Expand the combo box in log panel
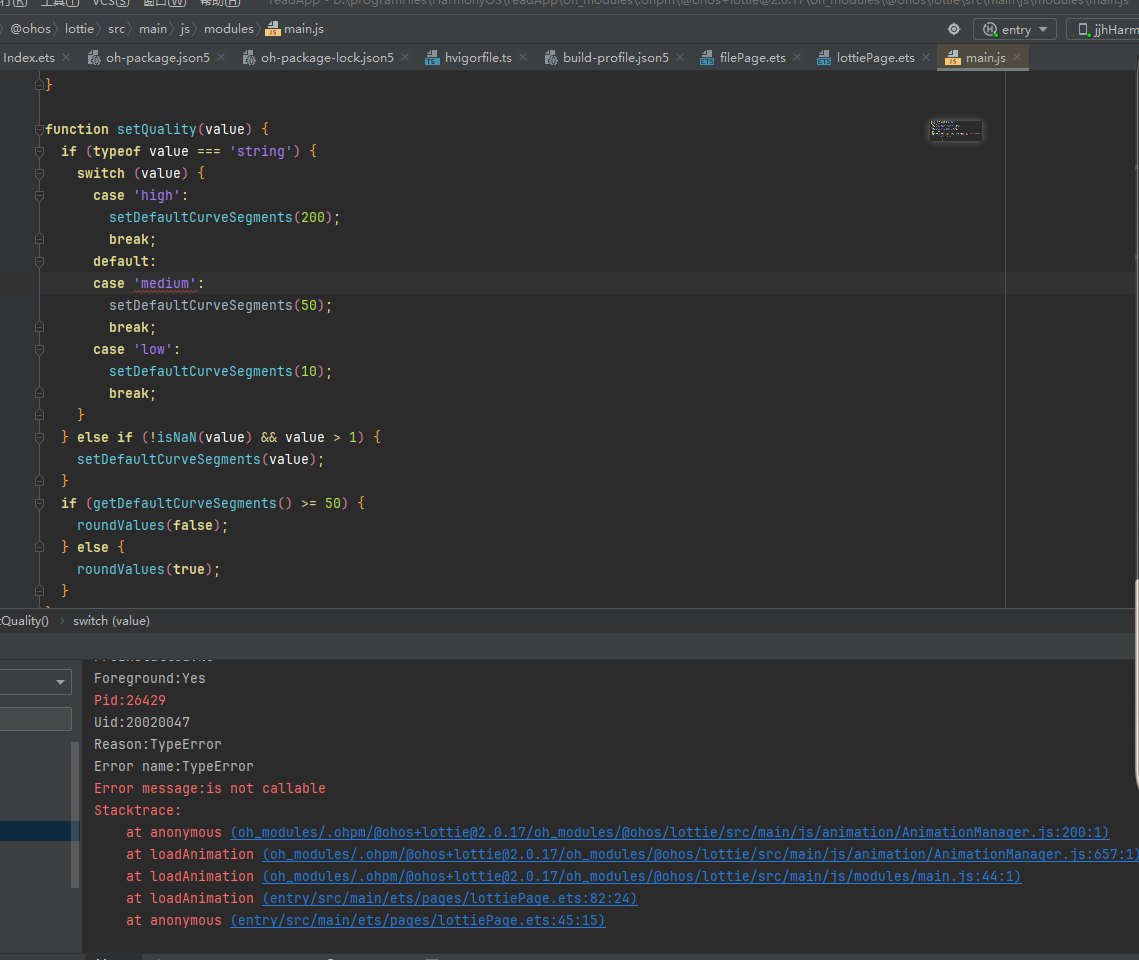 pos(61,683)
